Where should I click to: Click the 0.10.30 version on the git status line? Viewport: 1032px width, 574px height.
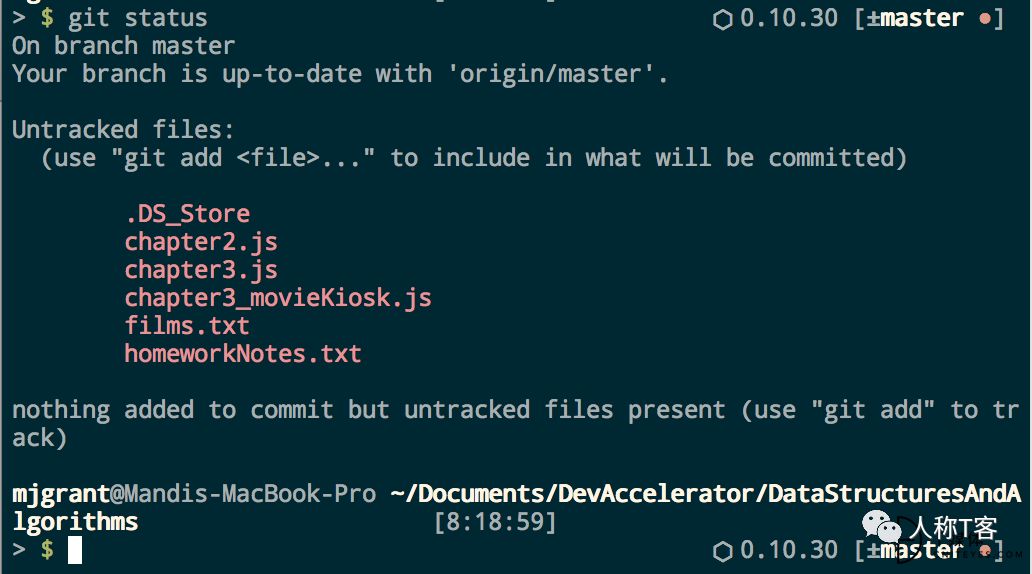tap(789, 18)
